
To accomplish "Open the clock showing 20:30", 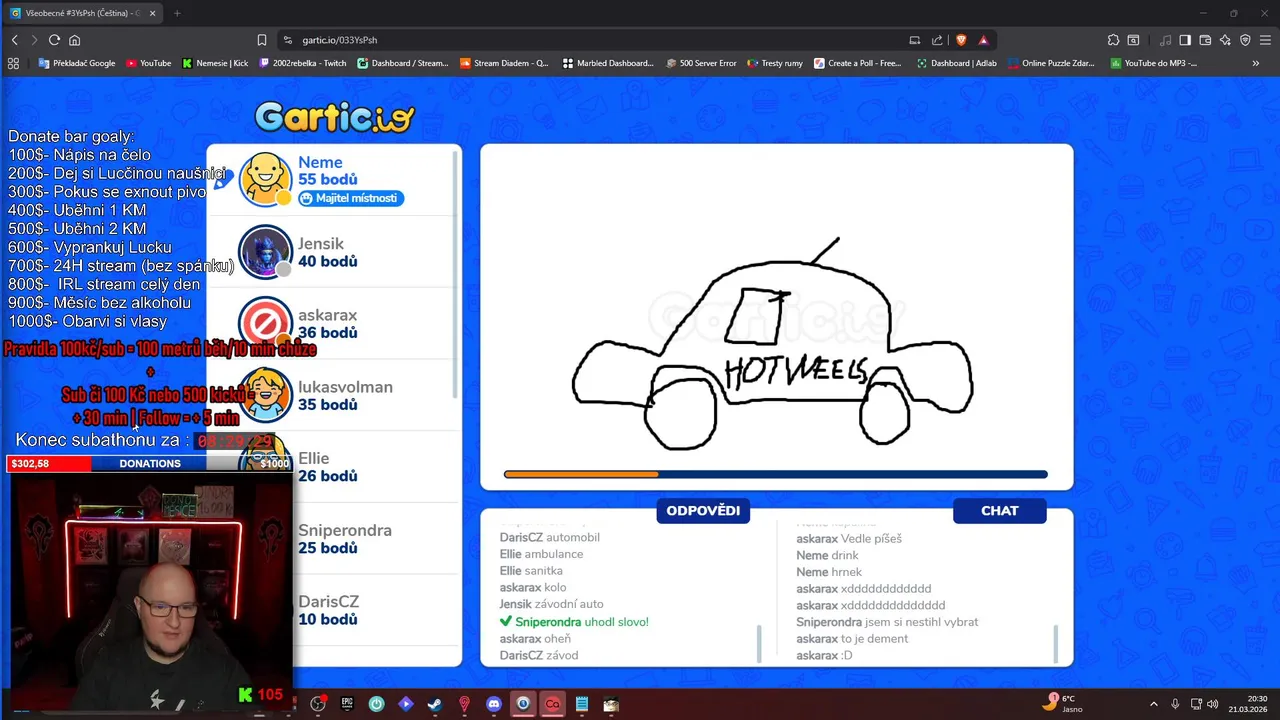I will (1248, 704).
